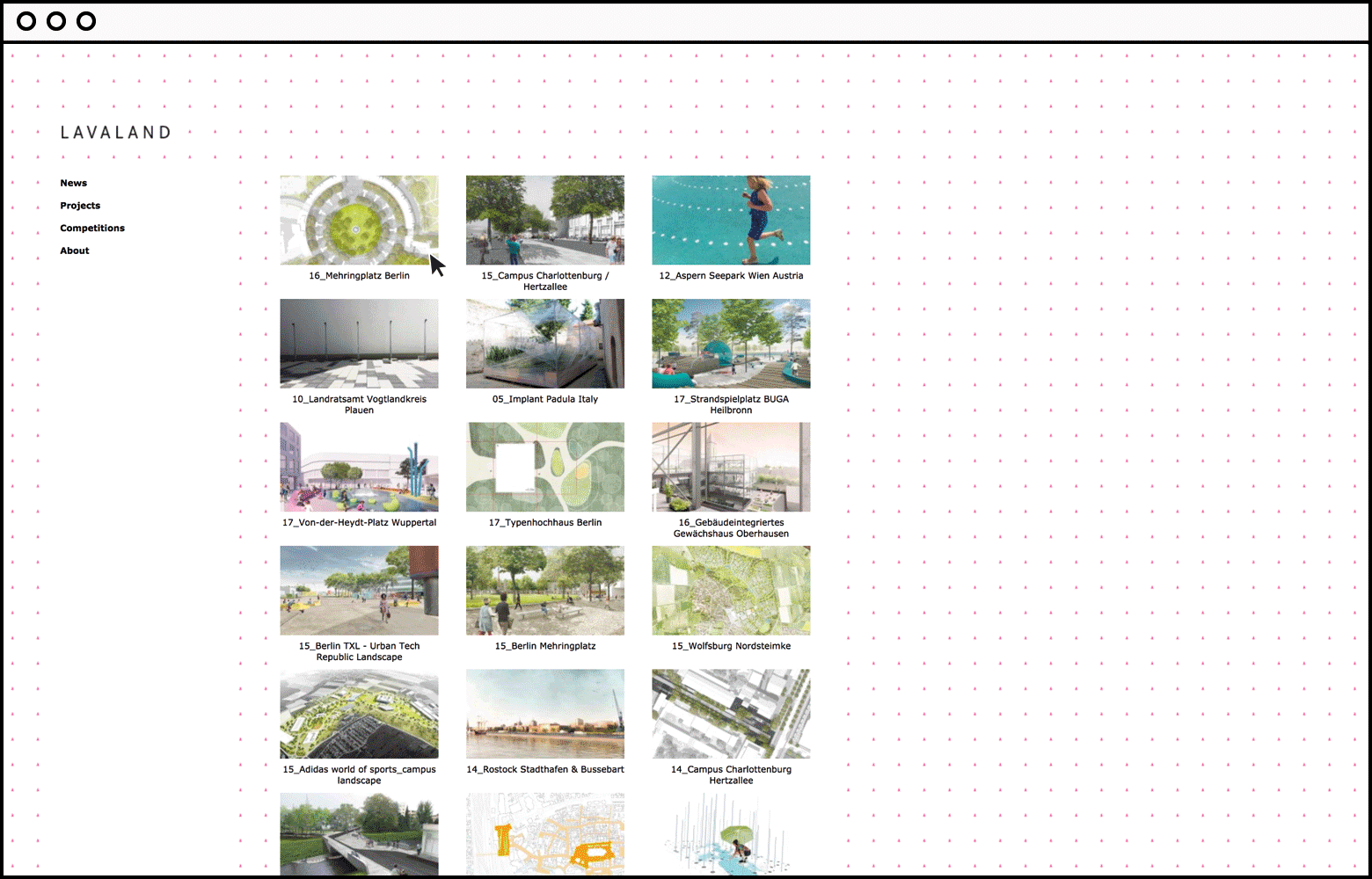This screenshot has width=1372, height=879.
Task: Open the News menu item
Action: click(x=73, y=183)
